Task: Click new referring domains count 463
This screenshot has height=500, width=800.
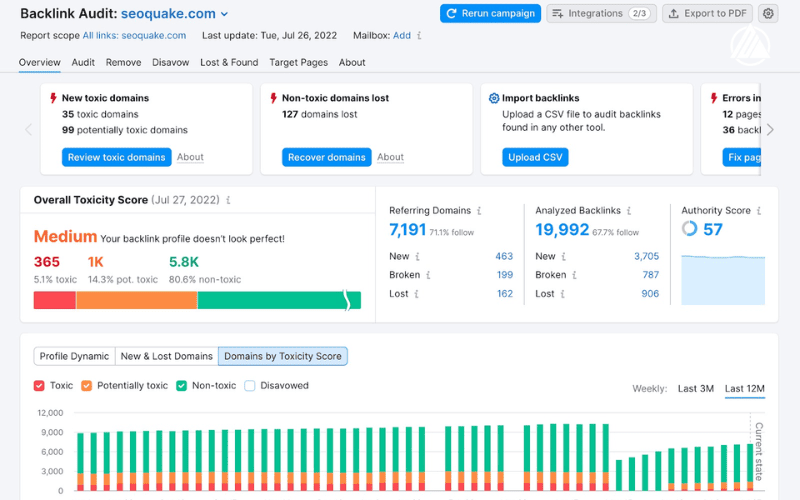Action: pos(504,256)
